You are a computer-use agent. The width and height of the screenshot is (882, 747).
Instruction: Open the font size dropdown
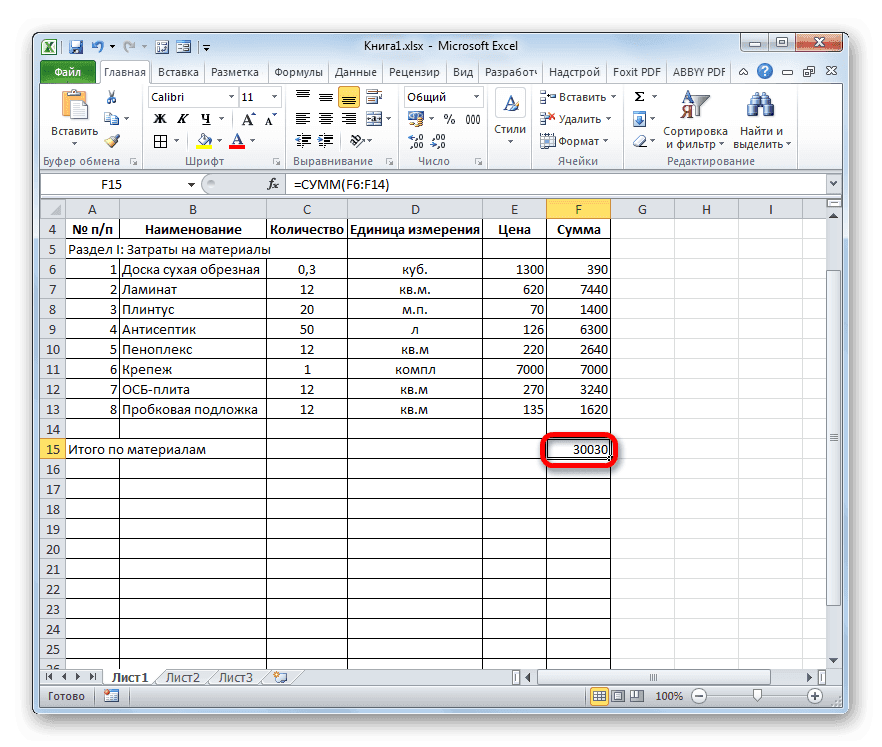pos(272,95)
